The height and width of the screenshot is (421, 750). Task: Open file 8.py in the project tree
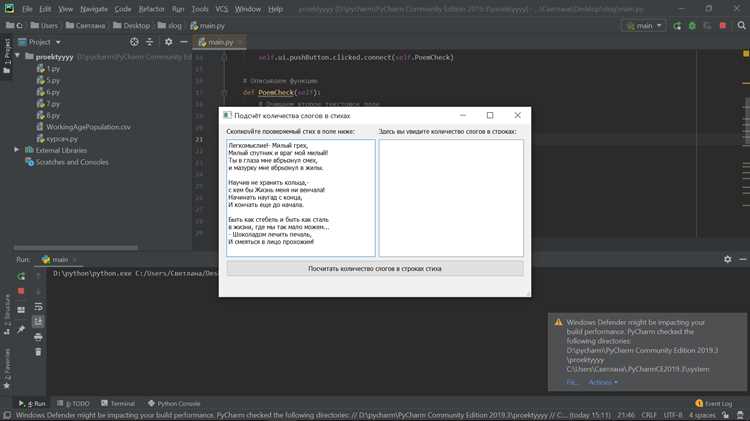point(48,115)
